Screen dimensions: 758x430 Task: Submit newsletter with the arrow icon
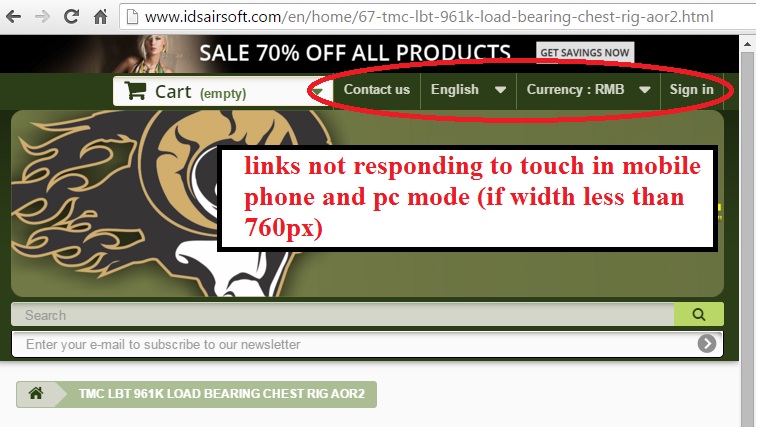(x=707, y=344)
